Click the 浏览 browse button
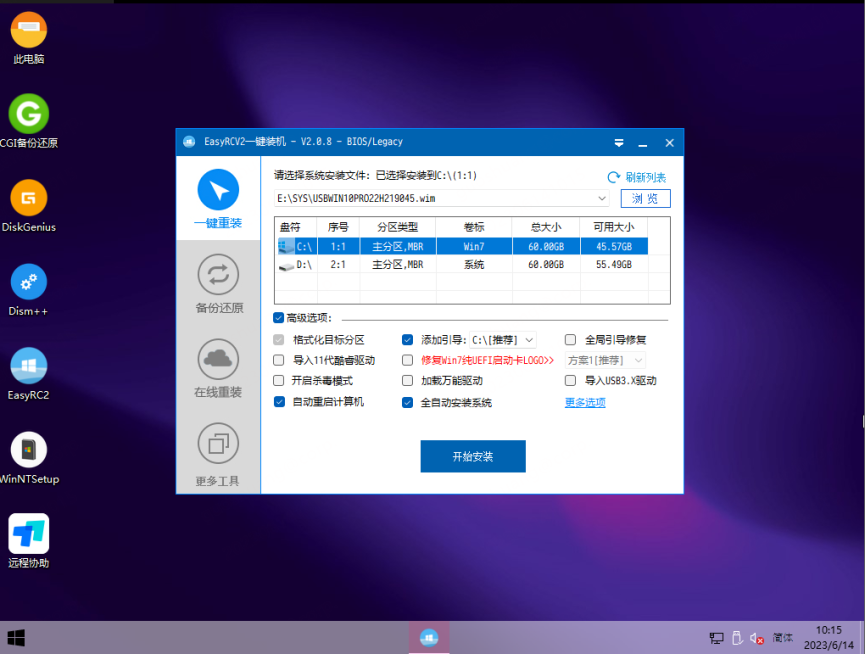Image resolution: width=865 pixels, height=654 pixels. (x=645, y=199)
